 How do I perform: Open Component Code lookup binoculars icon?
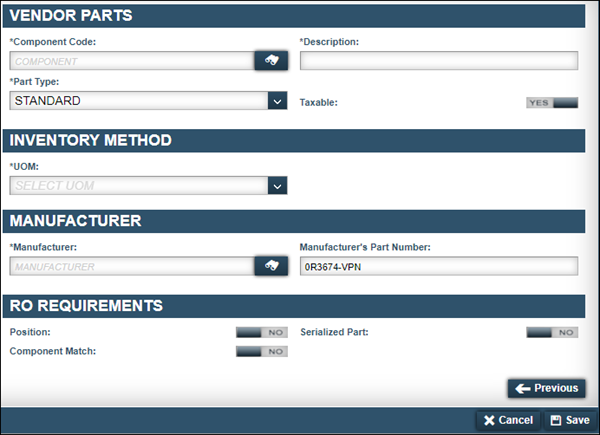pos(271,61)
